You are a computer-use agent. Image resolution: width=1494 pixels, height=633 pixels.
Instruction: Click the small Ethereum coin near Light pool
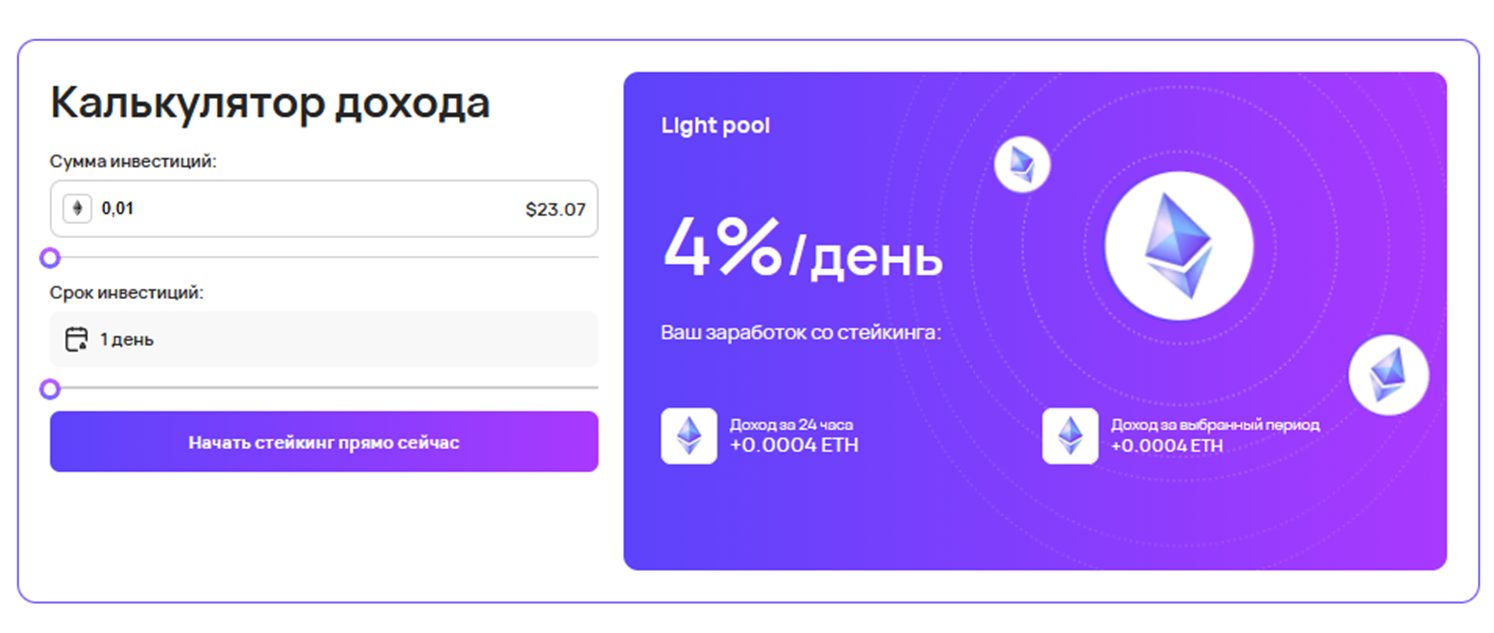[x=1022, y=164]
